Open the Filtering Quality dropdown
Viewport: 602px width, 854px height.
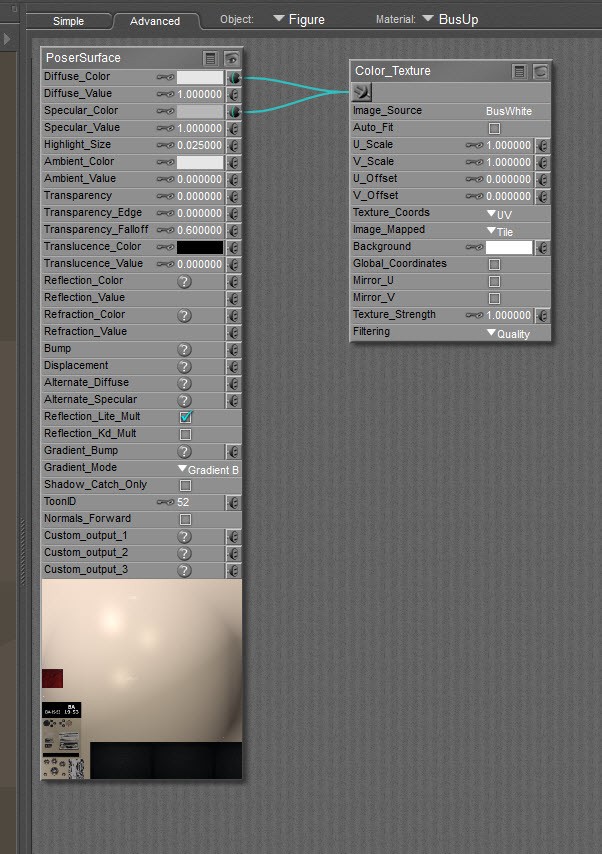508,333
